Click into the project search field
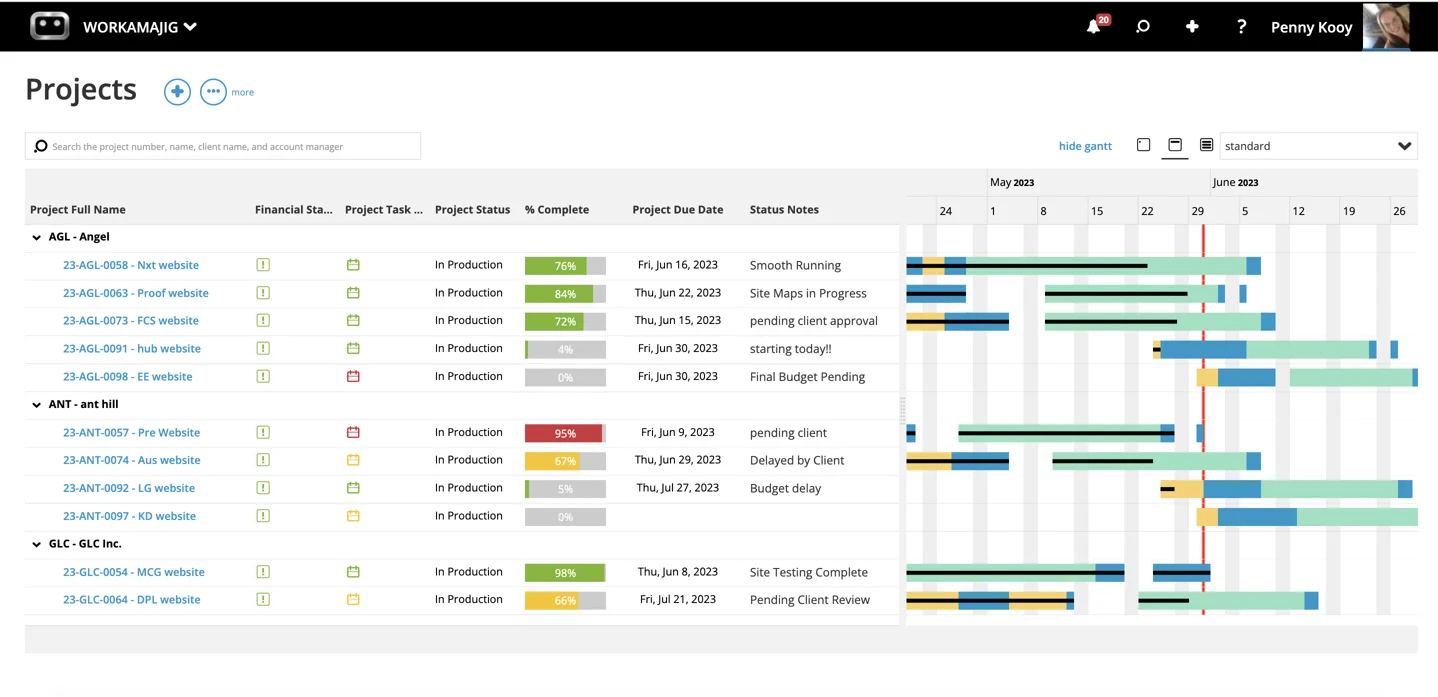 (223, 146)
